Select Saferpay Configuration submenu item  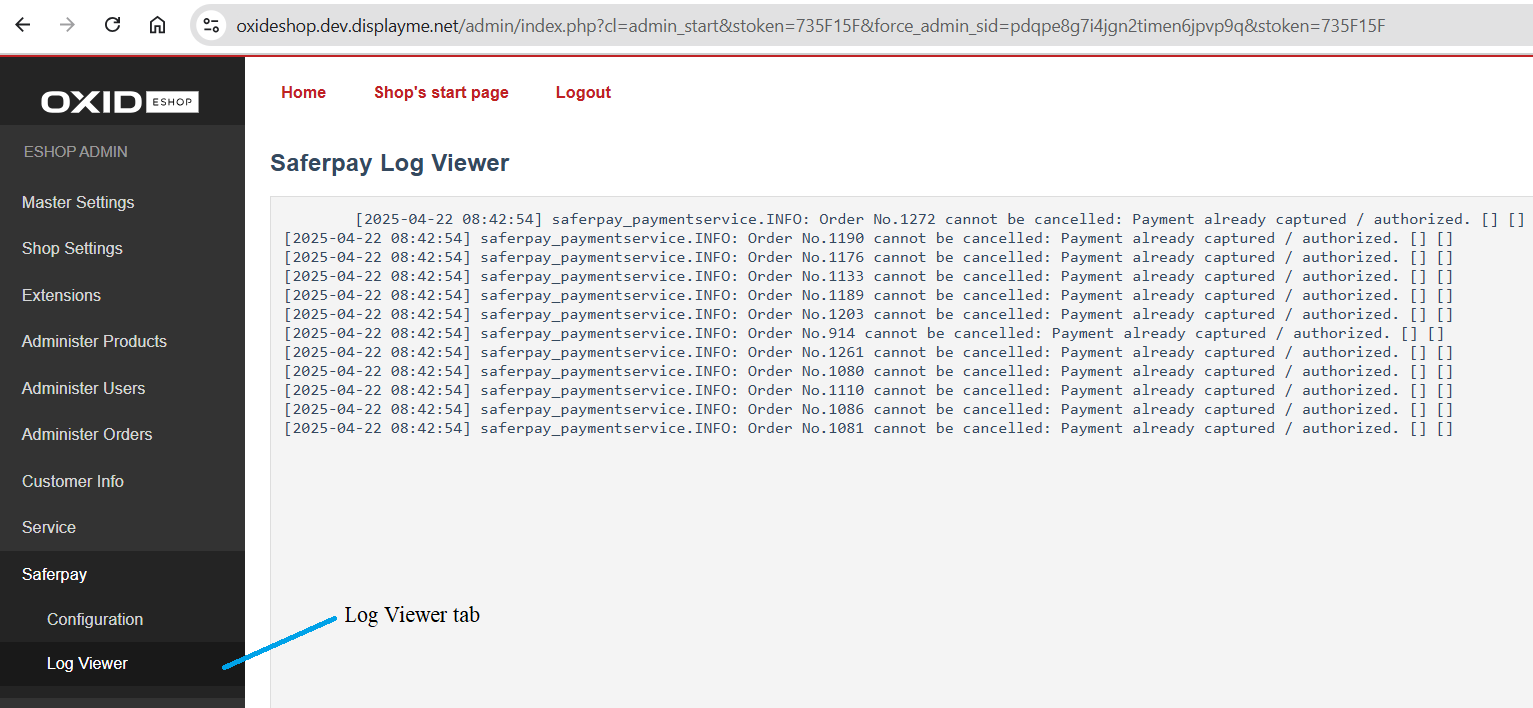coord(95,619)
